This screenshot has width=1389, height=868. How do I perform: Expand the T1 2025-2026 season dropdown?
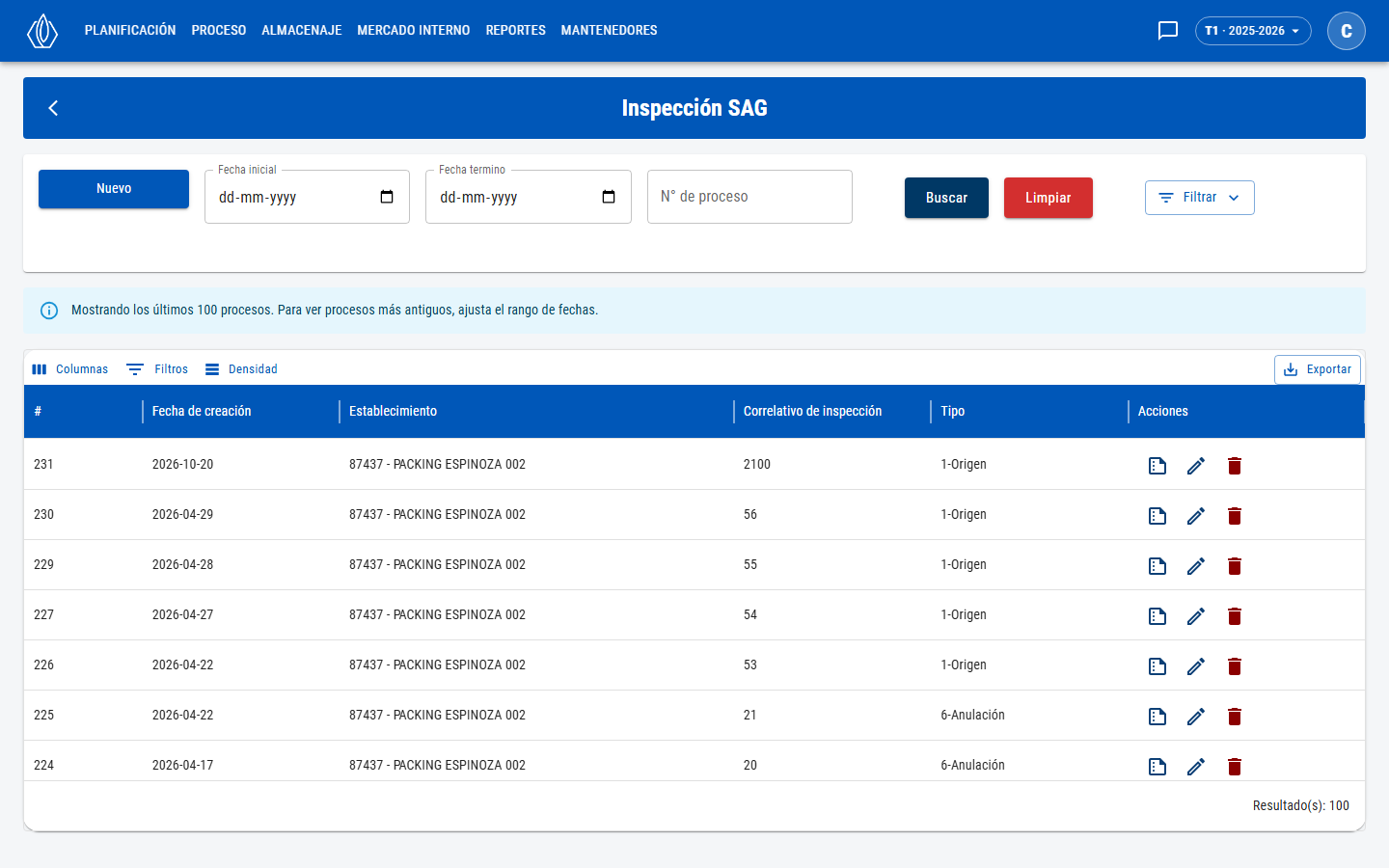(x=1253, y=31)
